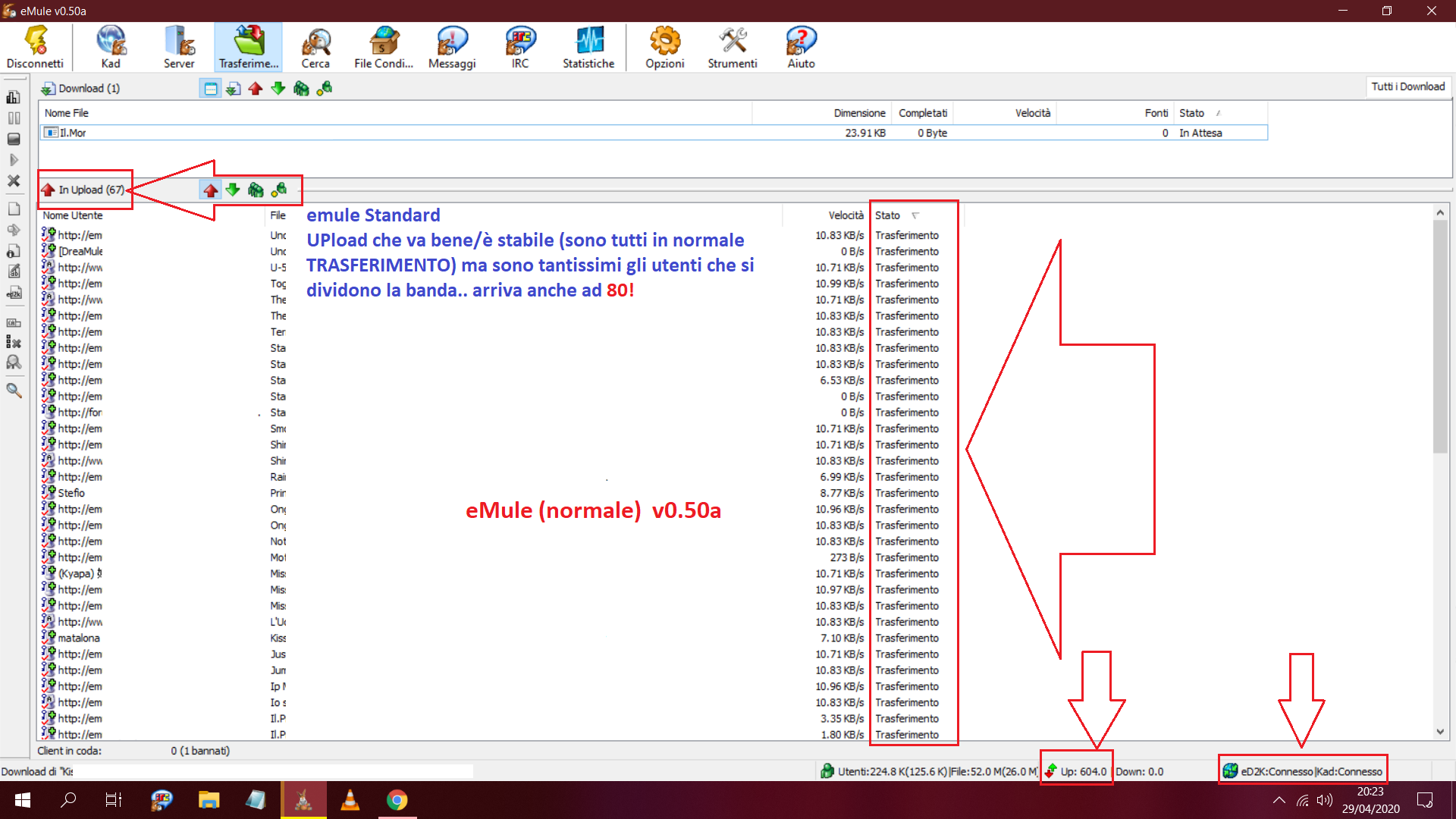This screenshot has height=819, width=1456.
Task: Select the matalona upload client row
Action: (500, 639)
